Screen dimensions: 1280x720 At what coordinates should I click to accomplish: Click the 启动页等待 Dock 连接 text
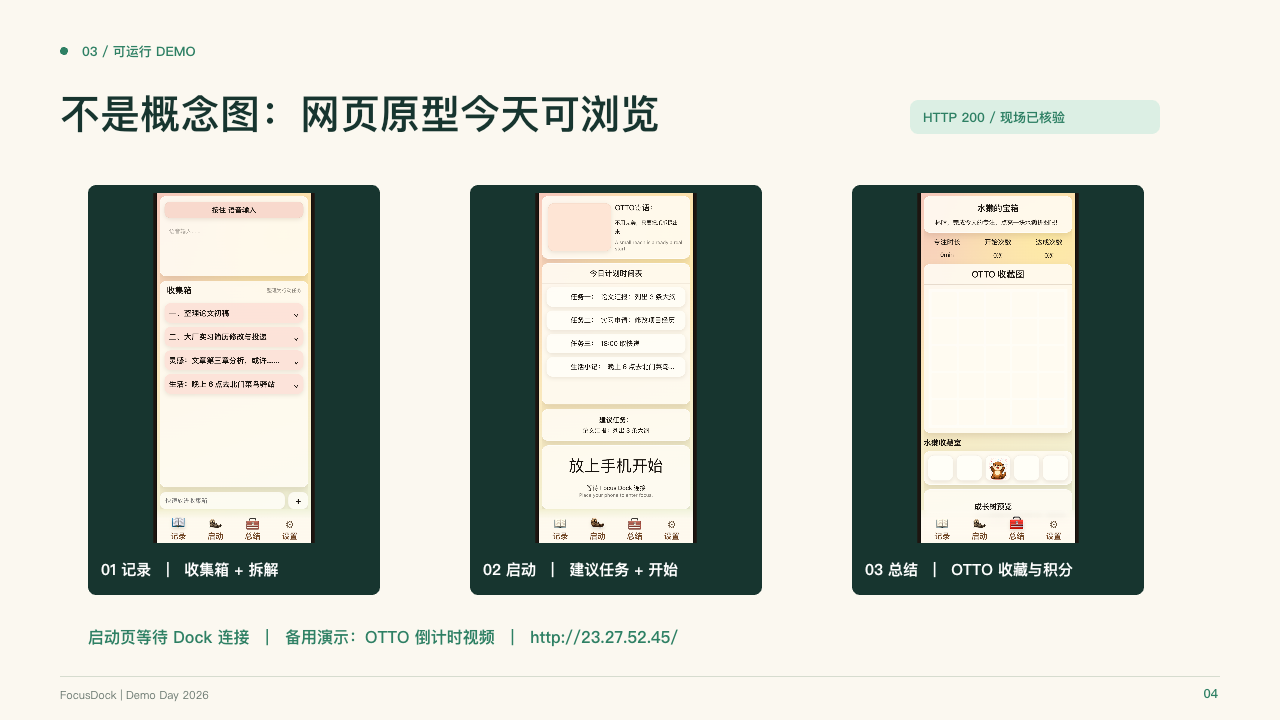pyautogui.click(x=169, y=637)
